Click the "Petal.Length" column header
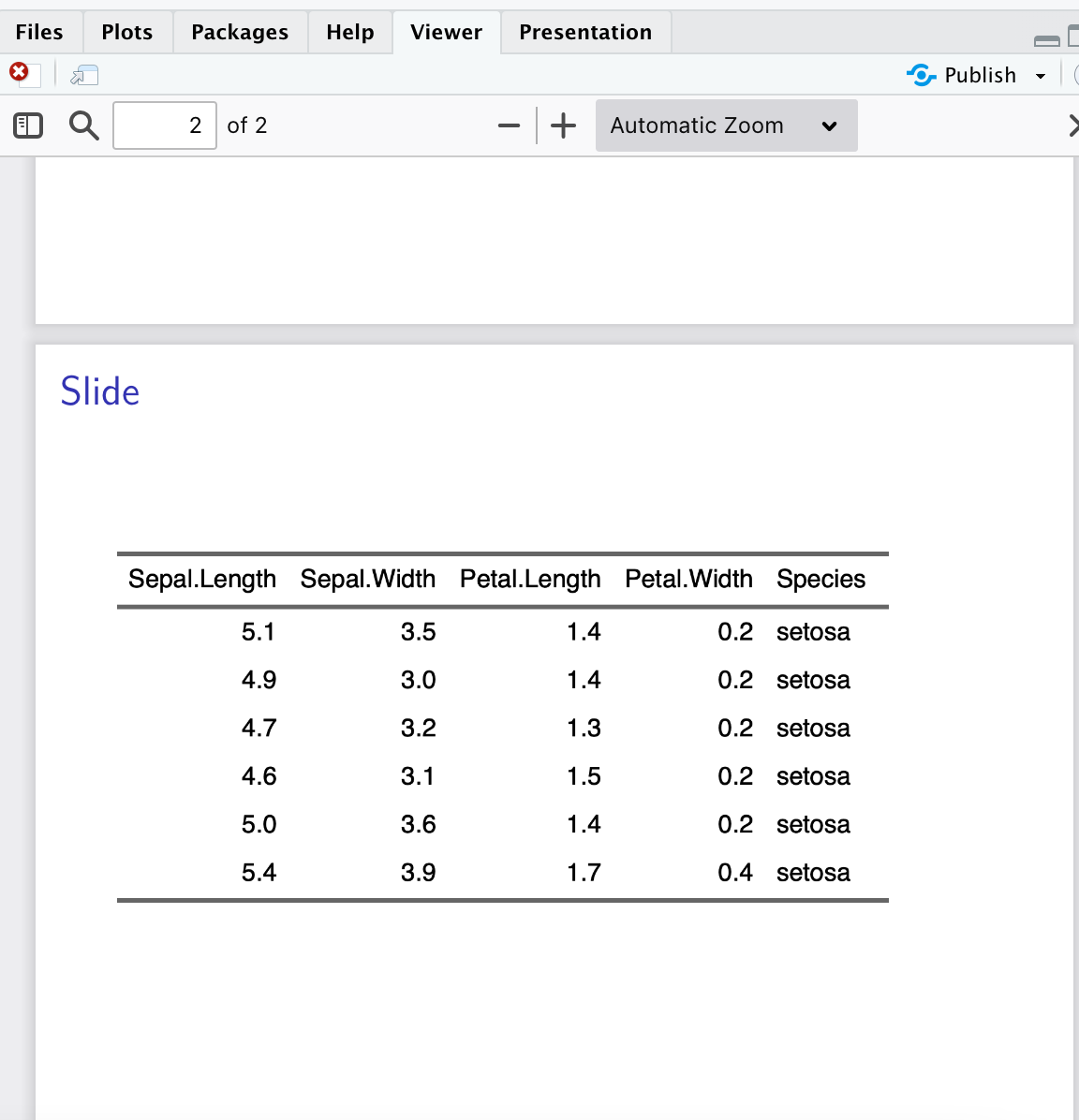This screenshot has width=1079, height=1120. pos(530,580)
